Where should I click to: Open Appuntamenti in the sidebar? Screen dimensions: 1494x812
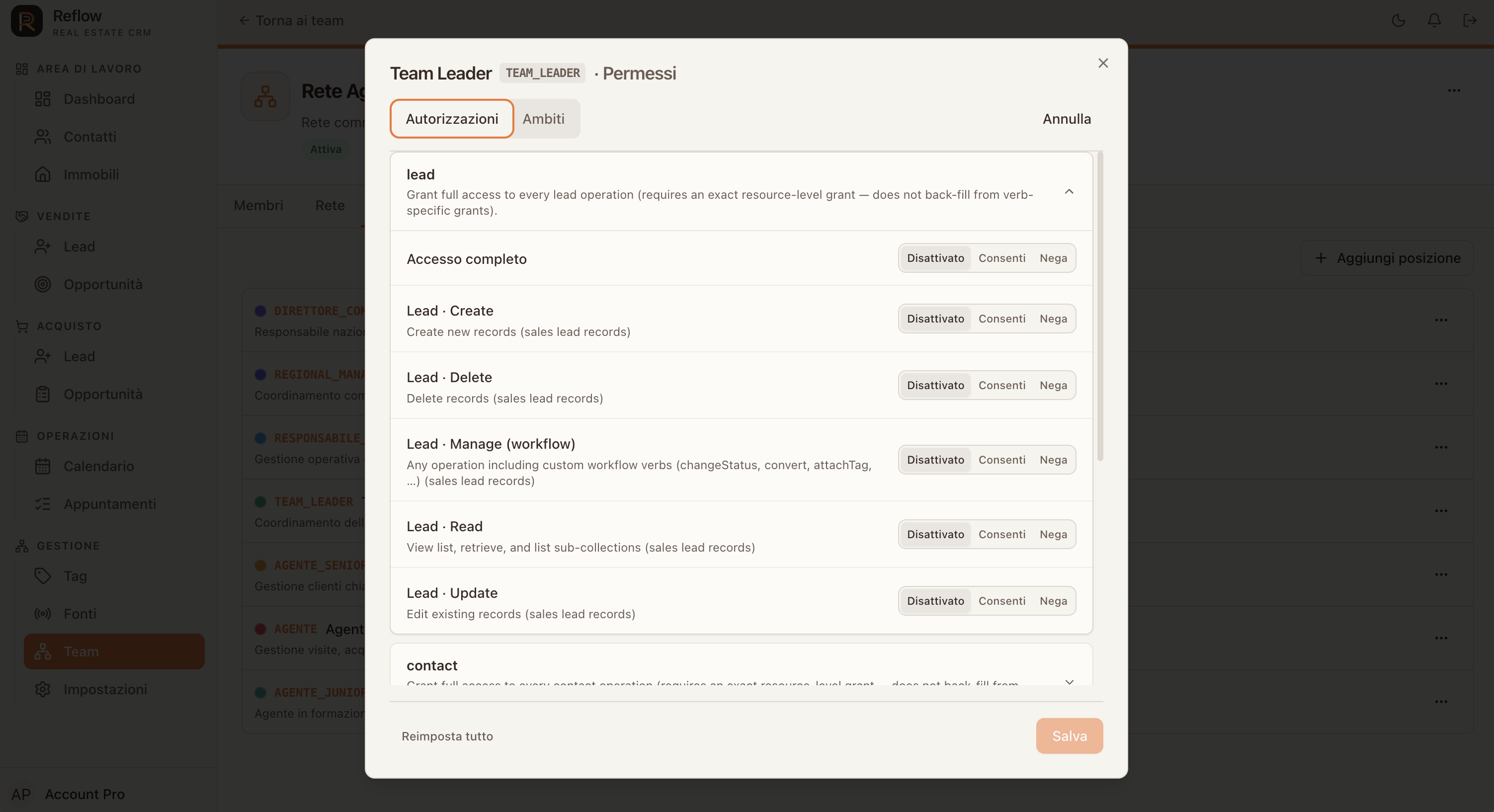pos(114,504)
